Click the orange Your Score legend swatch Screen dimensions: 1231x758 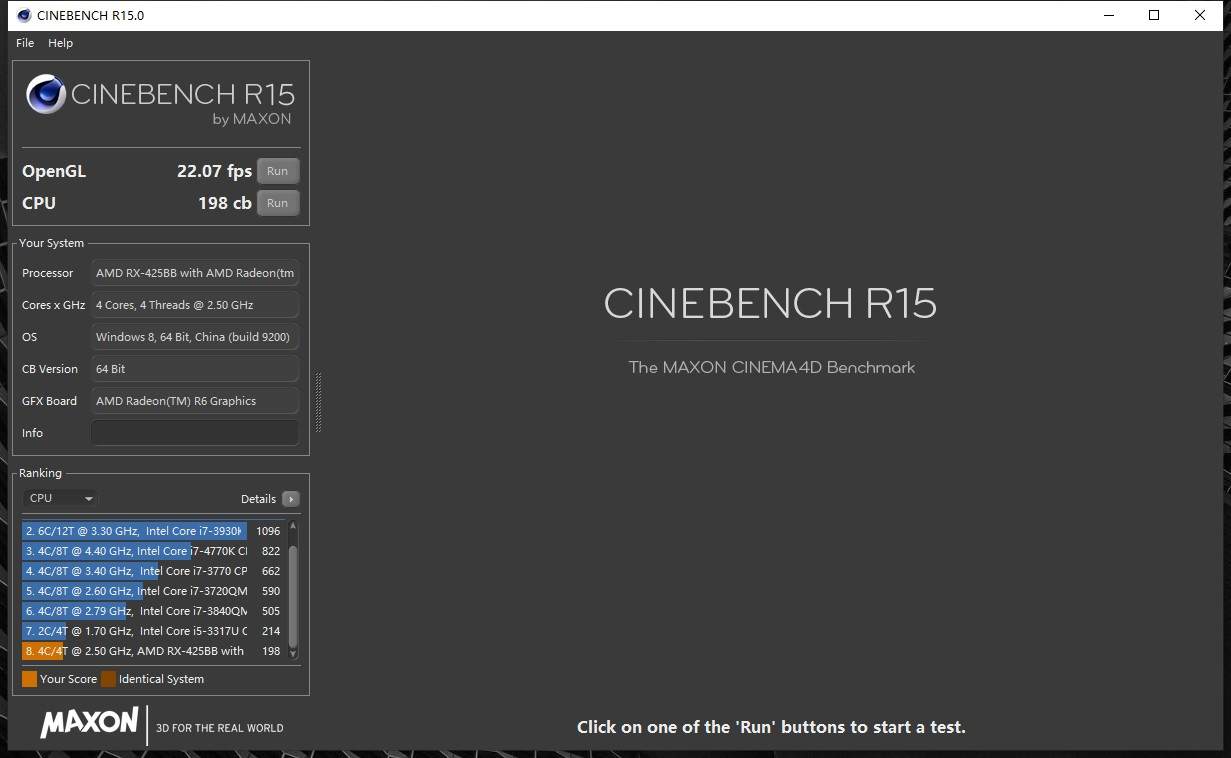(x=29, y=679)
